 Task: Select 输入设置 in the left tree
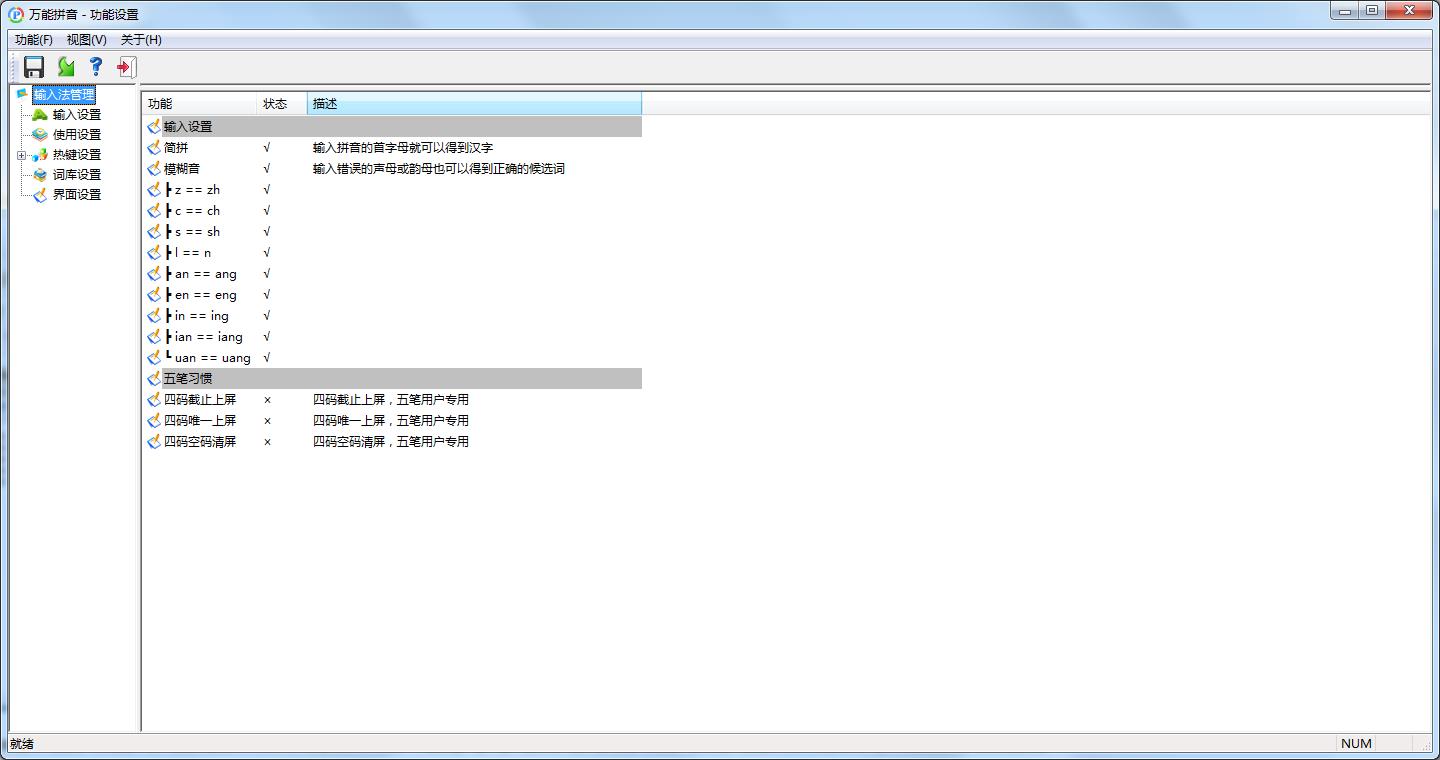77,115
